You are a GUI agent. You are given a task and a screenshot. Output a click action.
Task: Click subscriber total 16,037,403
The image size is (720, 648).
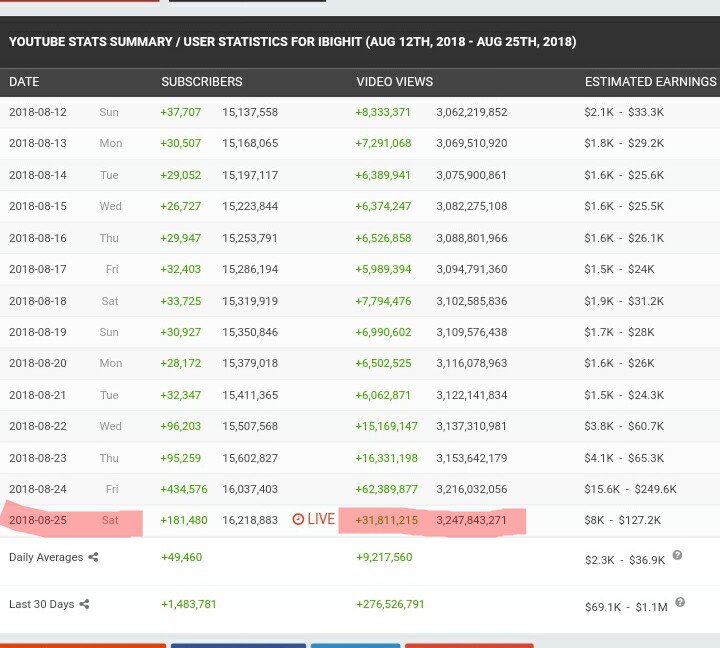click(x=250, y=489)
